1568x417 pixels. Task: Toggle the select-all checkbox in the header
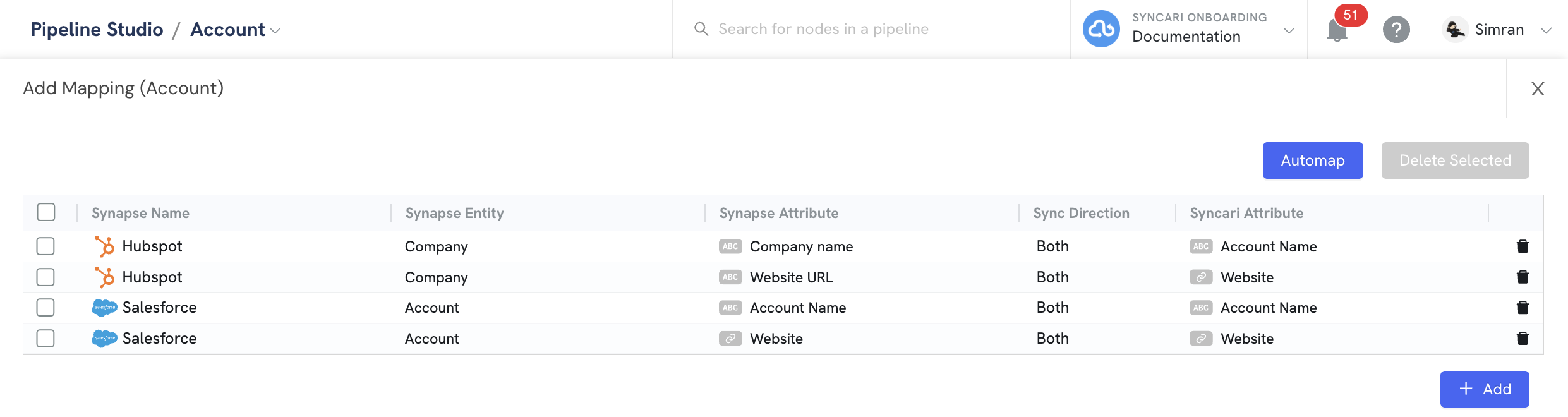click(46, 212)
